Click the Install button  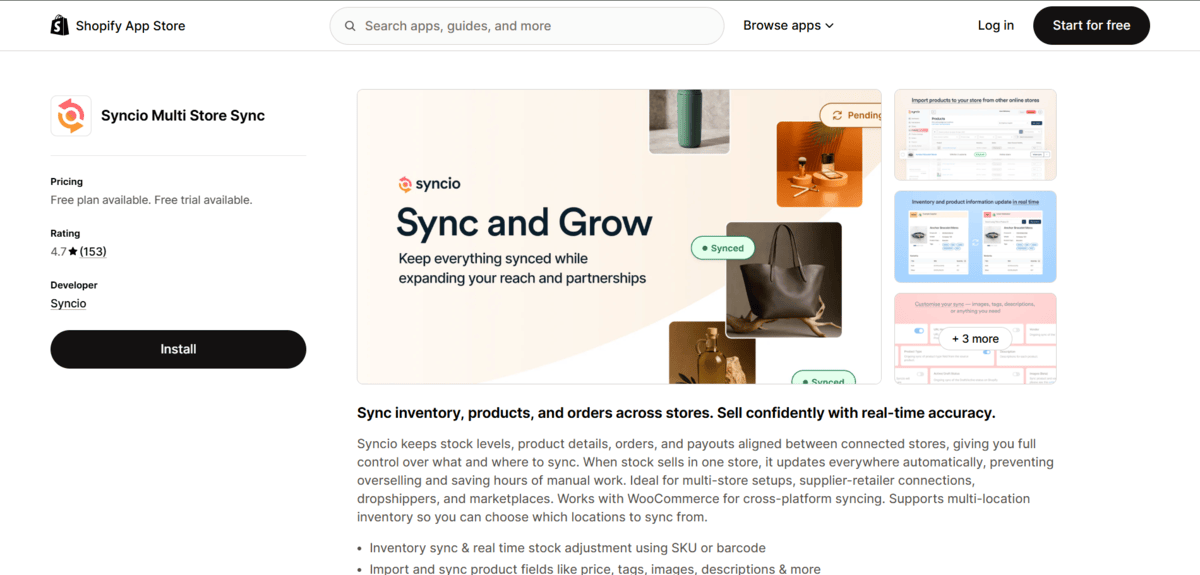tap(178, 349)
